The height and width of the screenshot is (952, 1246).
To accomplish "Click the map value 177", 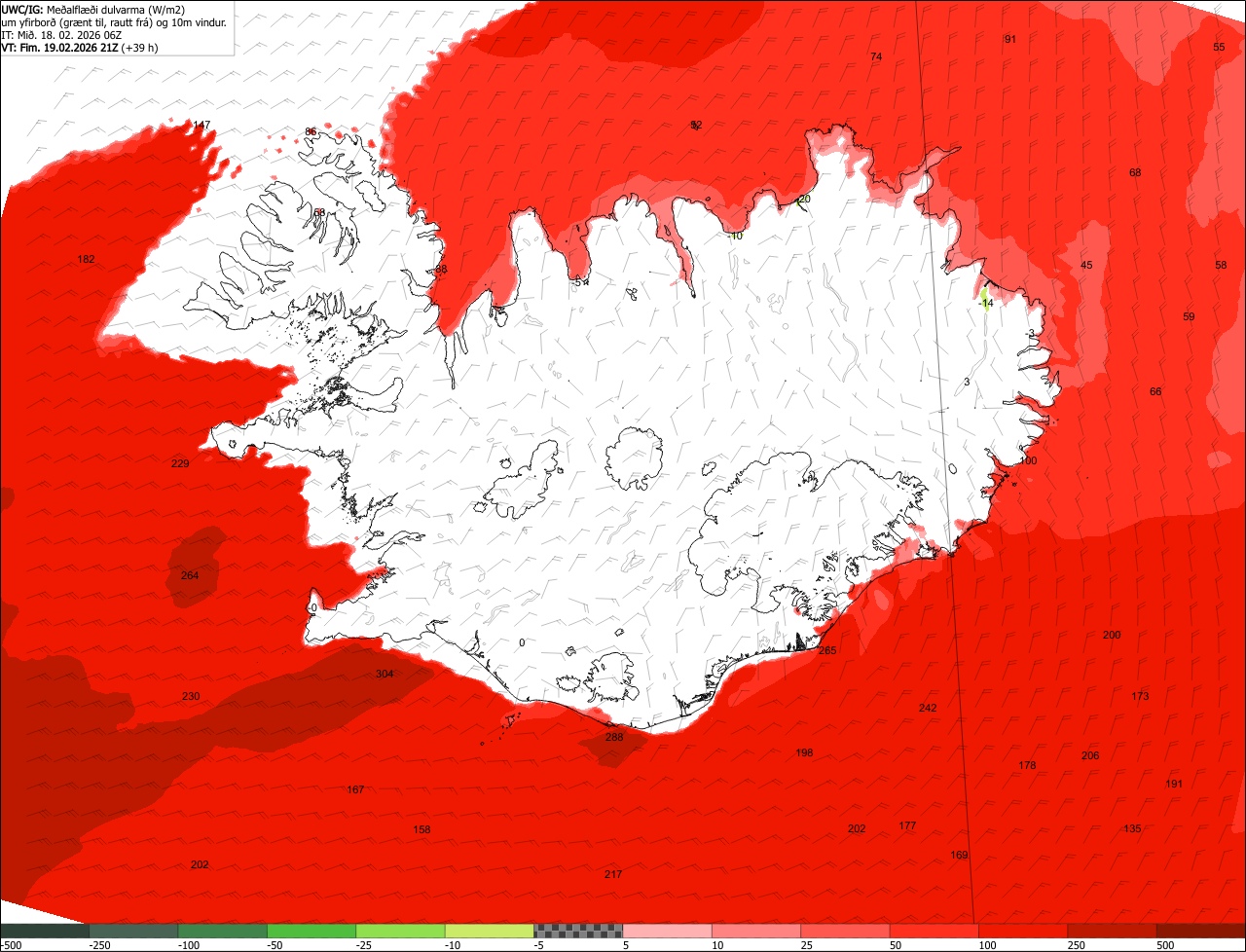I will (x=907, y=825).
